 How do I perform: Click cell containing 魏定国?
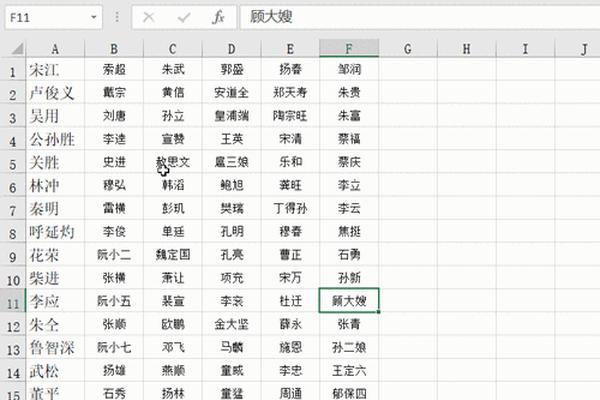tap(173, 255)
